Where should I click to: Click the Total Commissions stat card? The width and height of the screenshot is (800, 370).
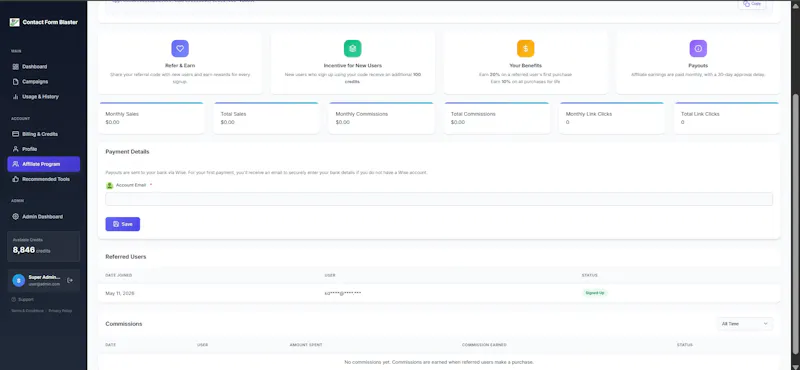click(x=496, y=118)
